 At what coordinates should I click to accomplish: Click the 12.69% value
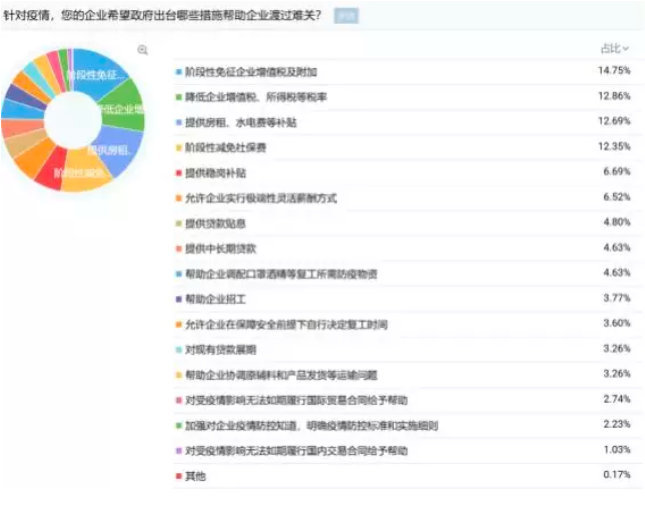pos(614,121)
